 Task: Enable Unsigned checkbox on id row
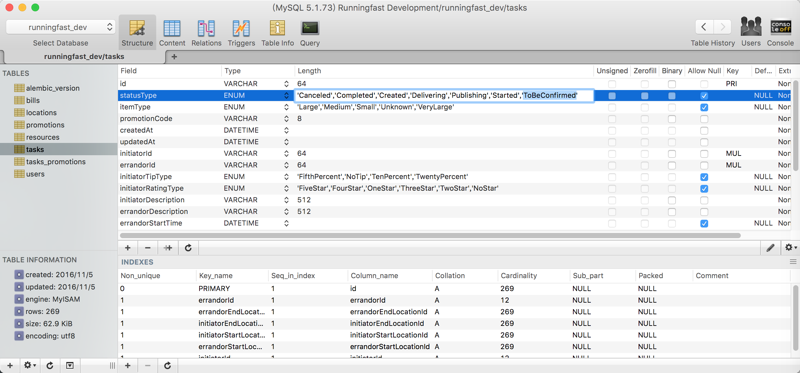612,84
